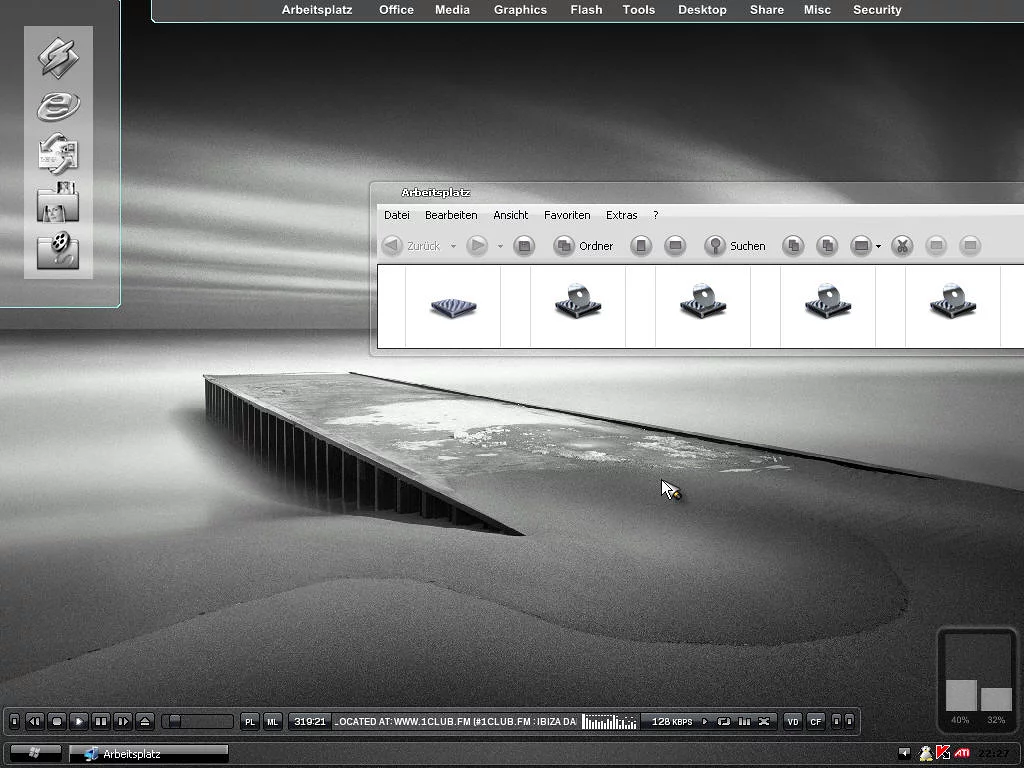This screenshot has width=1024, height=768.
Task: Toggle the playlist with the PL button
Action: (250, 721)
